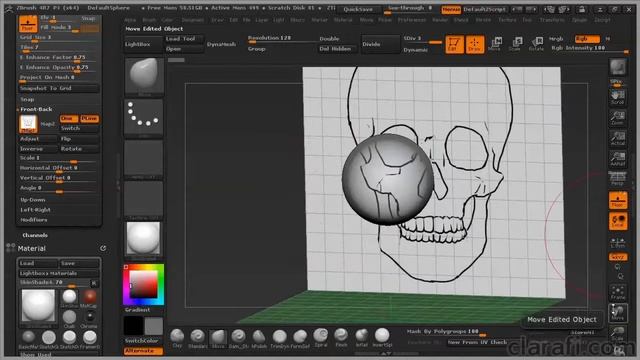Toggle the Floor grid button in Draw panel
The width and height of the screenshot is (640, 360).
[28, 24]
